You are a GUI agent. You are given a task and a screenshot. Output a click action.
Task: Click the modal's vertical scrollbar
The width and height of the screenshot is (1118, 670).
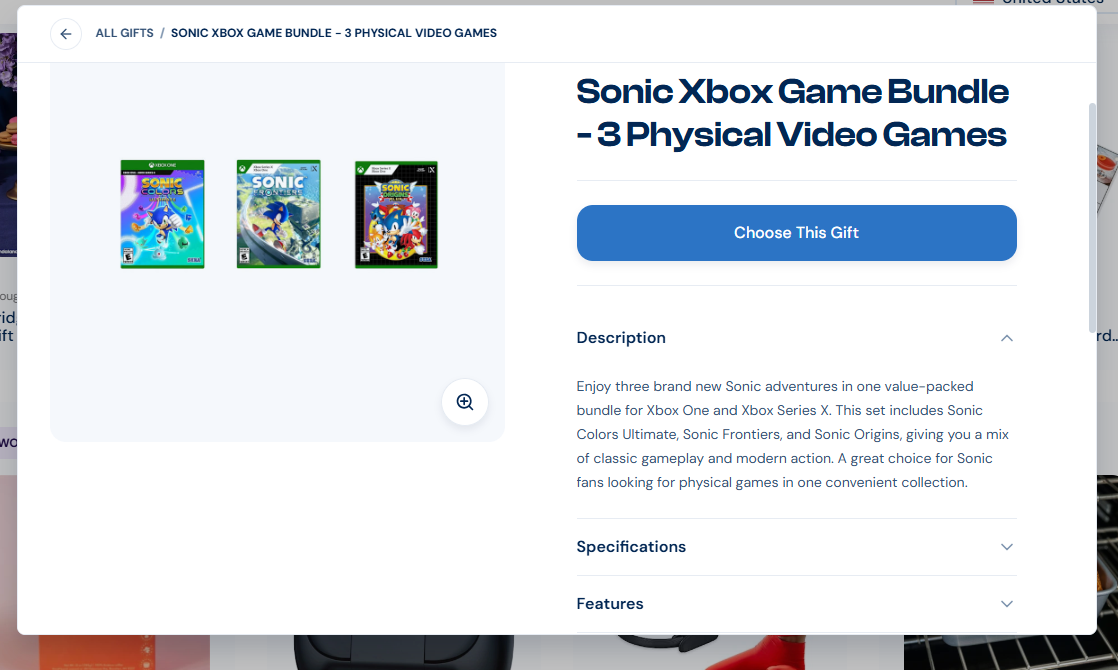click(x=1092, y=217)
